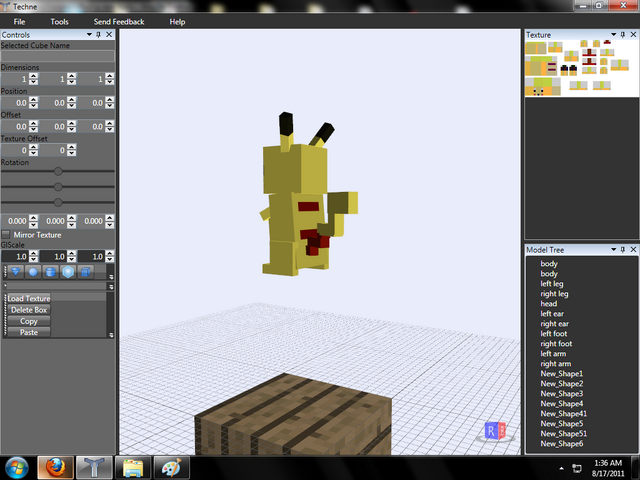640x480 pixels.
Task: Open the Model Tree panel options dropdown
Action: (613, 249)
